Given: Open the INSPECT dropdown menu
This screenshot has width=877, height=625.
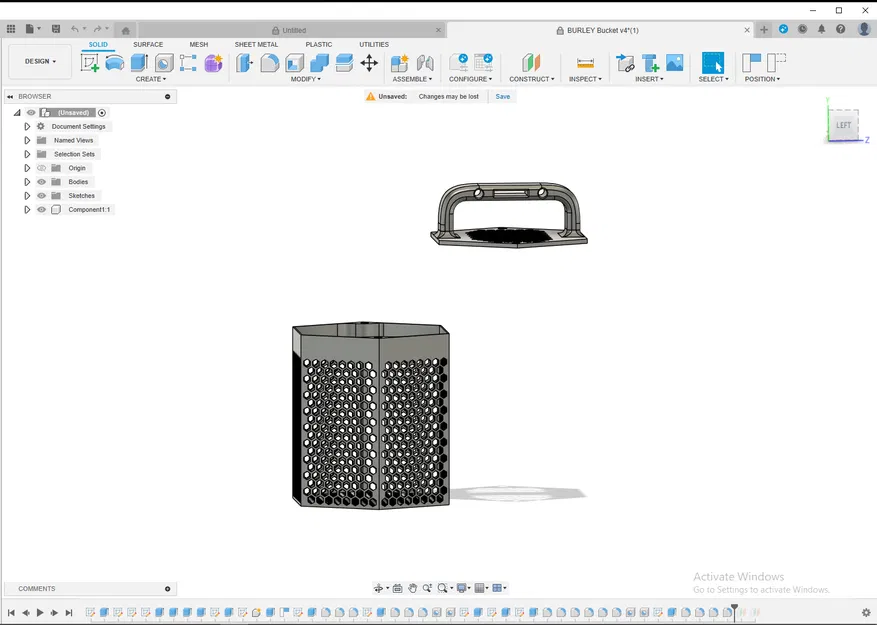Looking at the screenshot, I should tap(585, 79).
